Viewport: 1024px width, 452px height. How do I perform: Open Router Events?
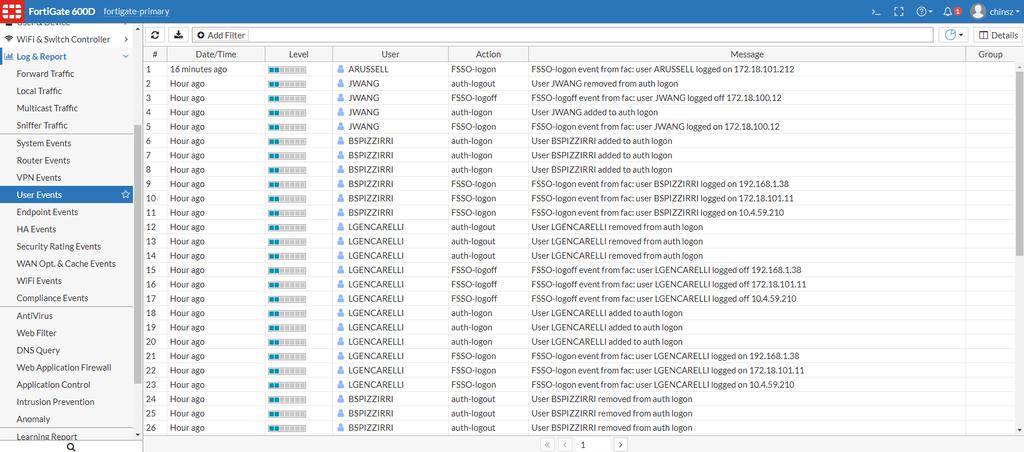point(43,160)
